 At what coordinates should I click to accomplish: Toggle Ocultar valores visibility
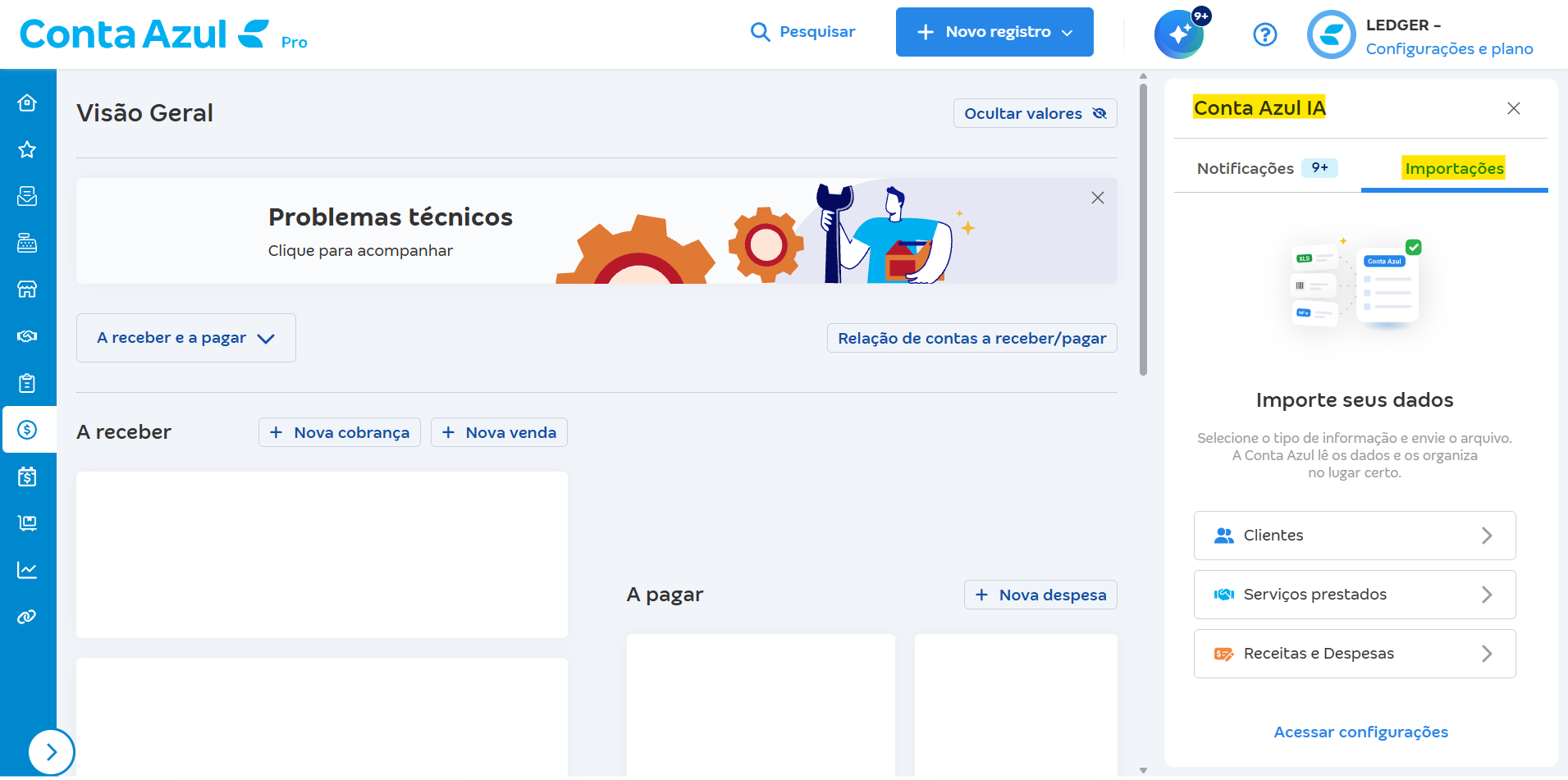pos(1035,113)
